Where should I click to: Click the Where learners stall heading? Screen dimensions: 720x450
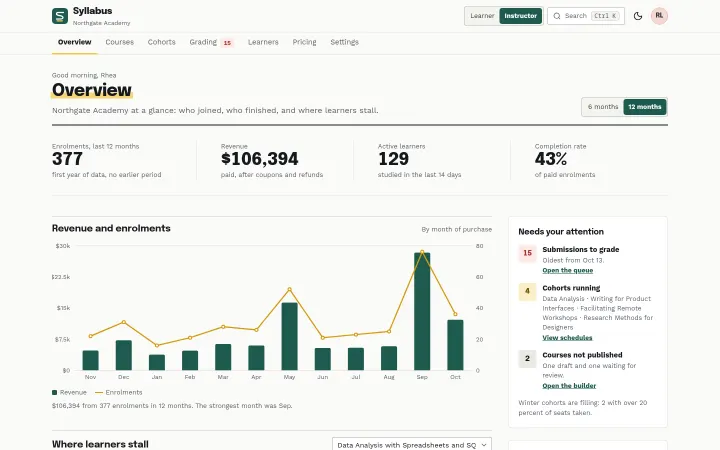pyautogui.click(x=100, y=444)
